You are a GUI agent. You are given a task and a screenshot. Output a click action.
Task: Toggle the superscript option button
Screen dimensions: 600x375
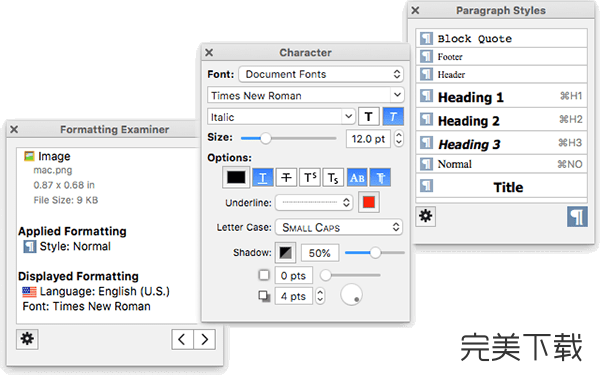click(310, 178)
